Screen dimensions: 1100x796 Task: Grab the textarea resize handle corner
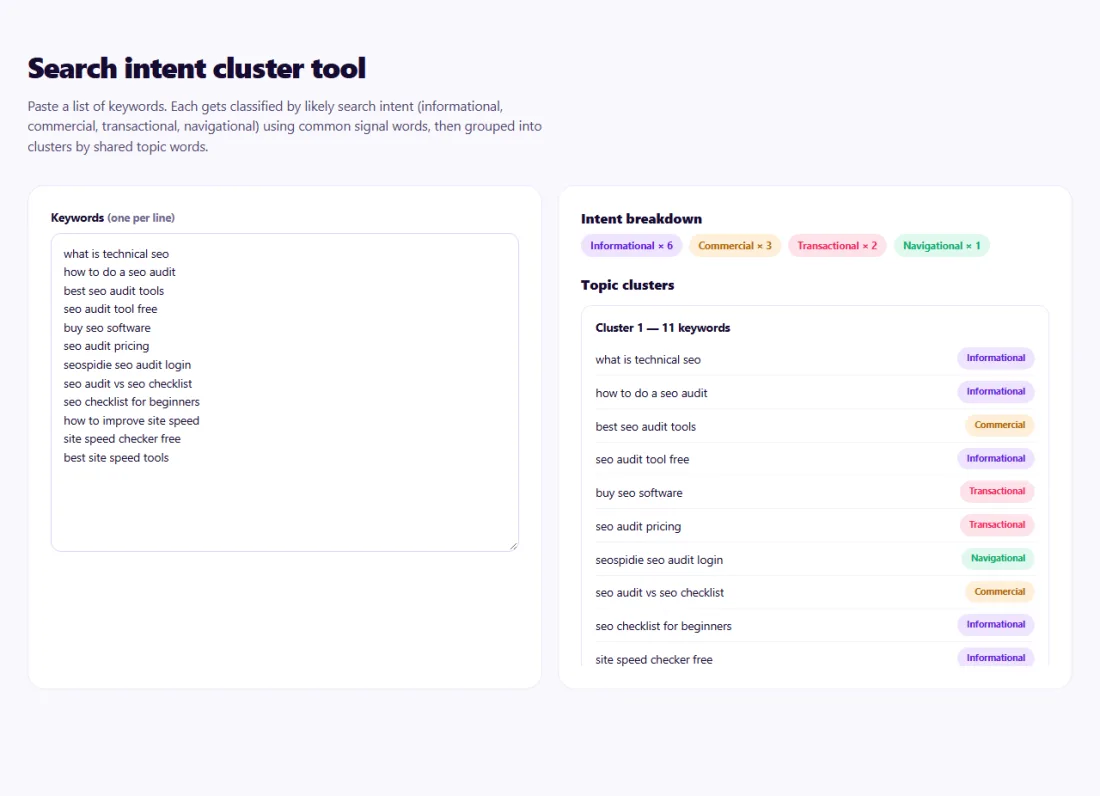(x=514, y=546)
